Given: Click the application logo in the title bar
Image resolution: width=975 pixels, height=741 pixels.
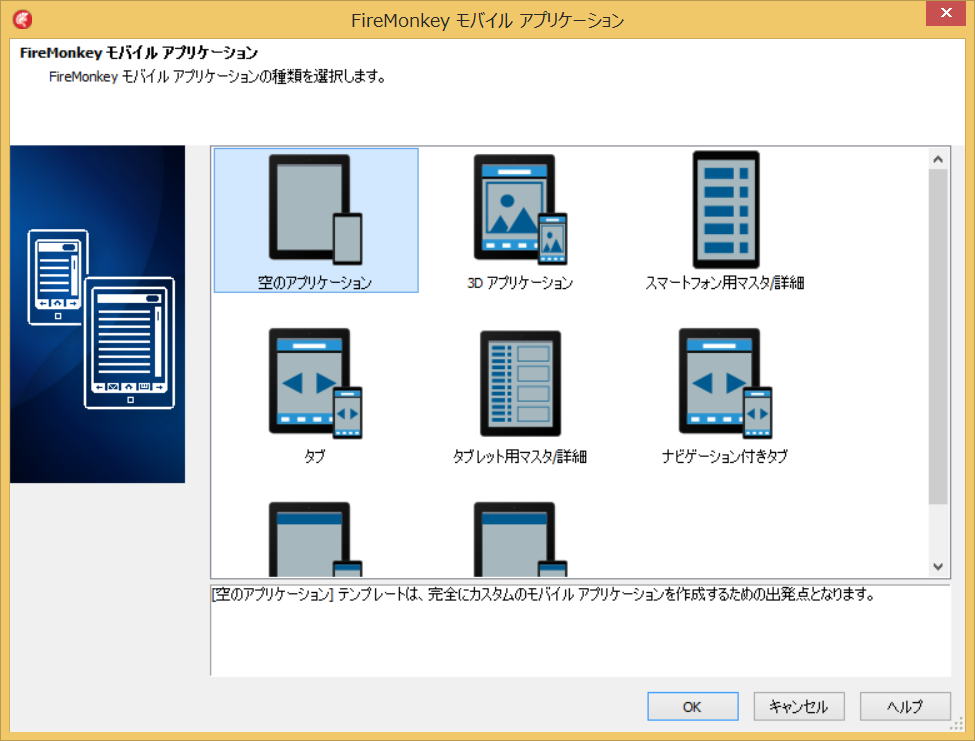Looking at the screenshot, I should point(23,20).
